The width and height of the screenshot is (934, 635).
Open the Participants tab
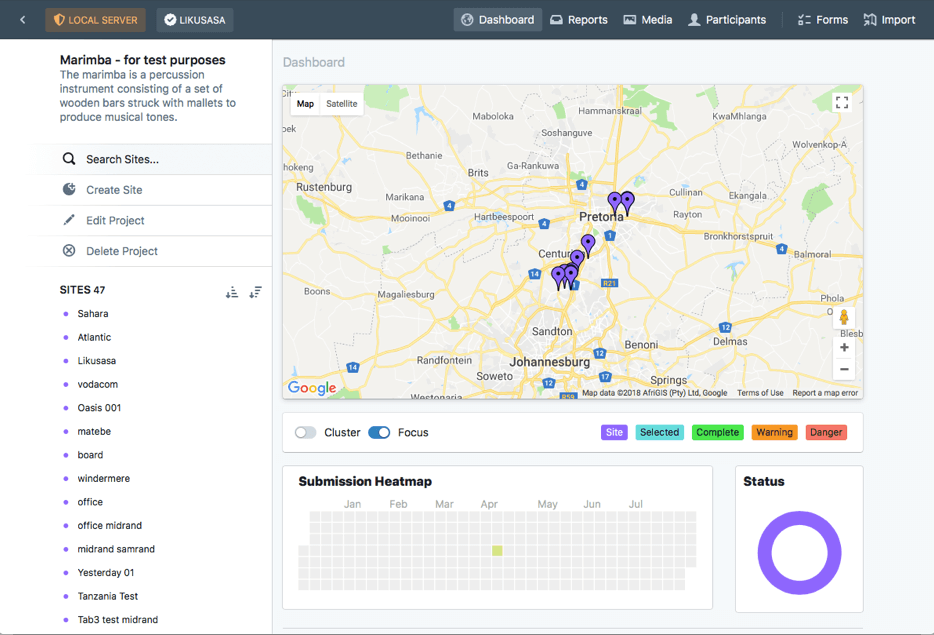point(726,20)
